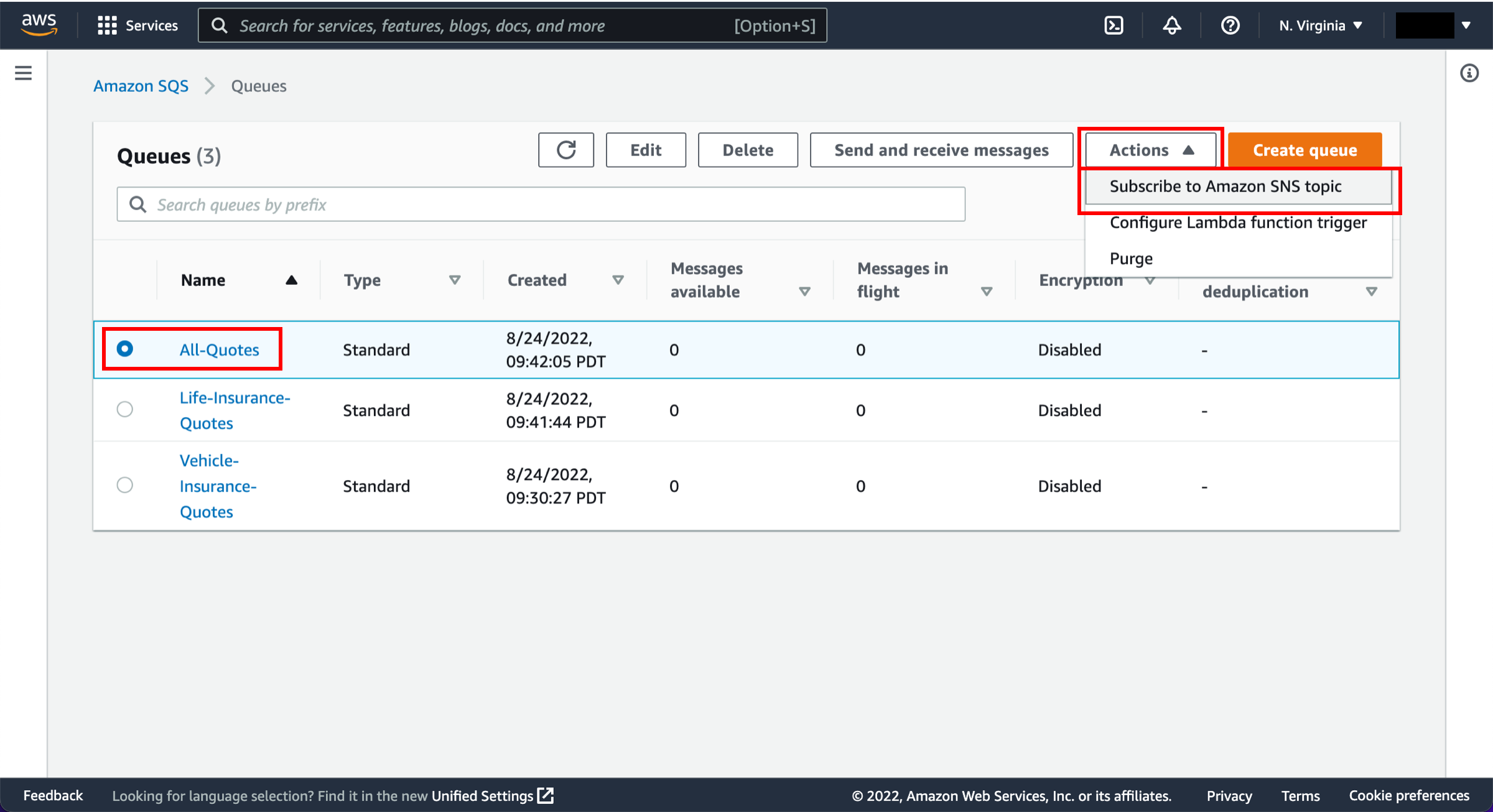Select the All-Quotes radio button
Viewport: 1493px width, 812px height.
(x=125, y=349)
